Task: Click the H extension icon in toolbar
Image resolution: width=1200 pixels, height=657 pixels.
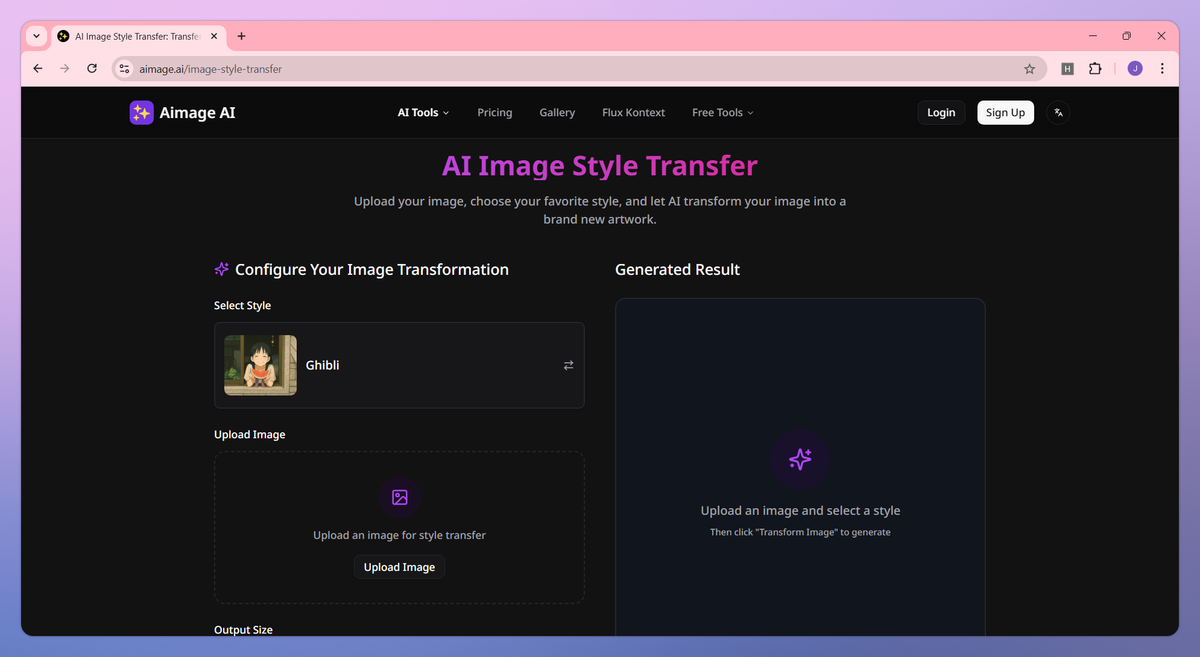Action: pos(1067,69)
